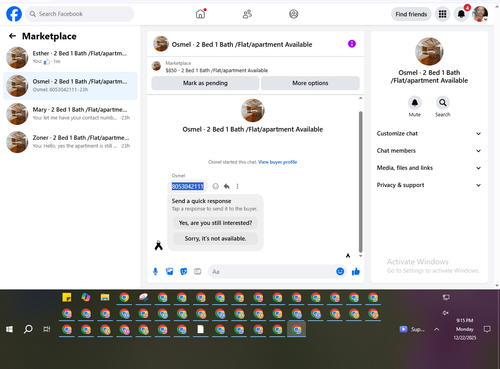This screenshot has height=369, width=500.
Task: Open the Home feed icon
Action: pyautogui.click(x=200, y=14)
